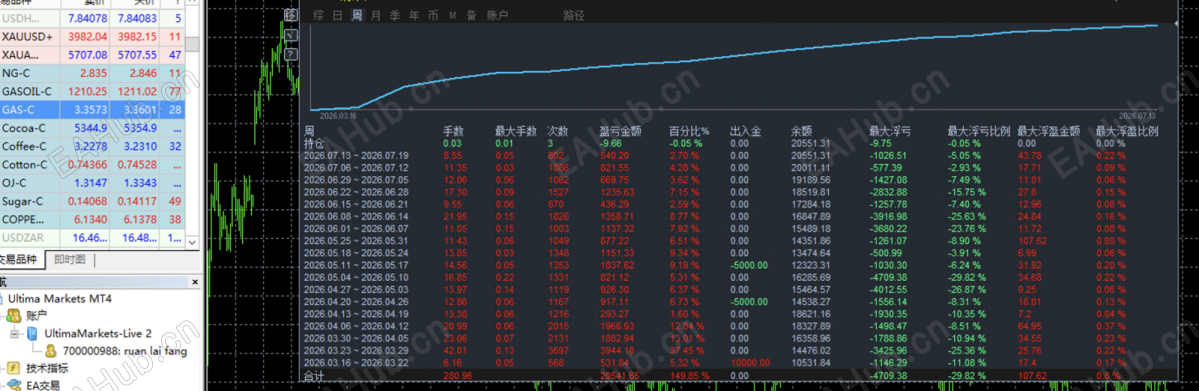Click the 持仓 positions row label
The width and height of the screenshot is (1199, 391).
[314, 143]
